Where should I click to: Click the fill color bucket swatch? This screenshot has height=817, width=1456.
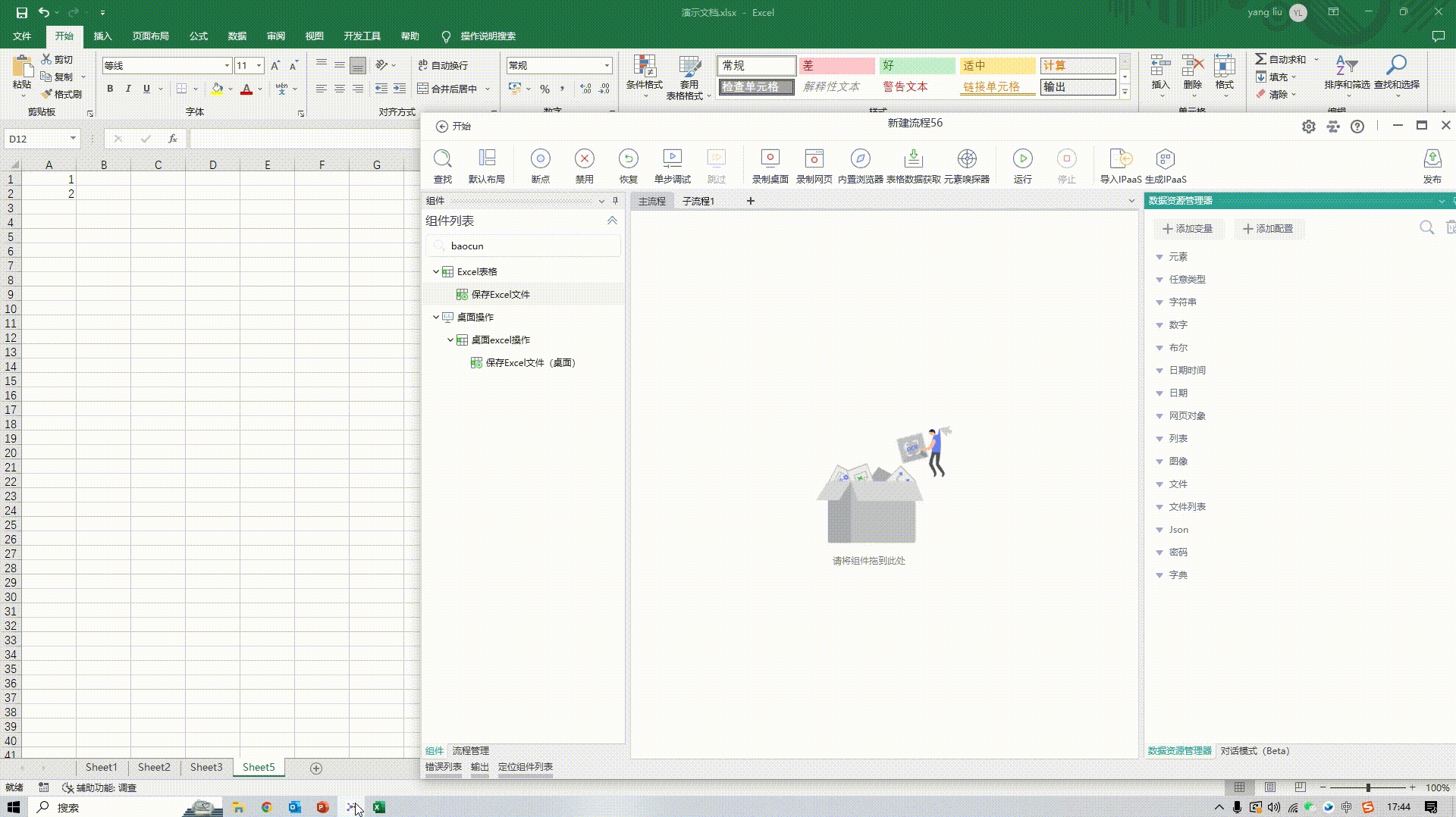pyautogui.click(x=217, y=89)
